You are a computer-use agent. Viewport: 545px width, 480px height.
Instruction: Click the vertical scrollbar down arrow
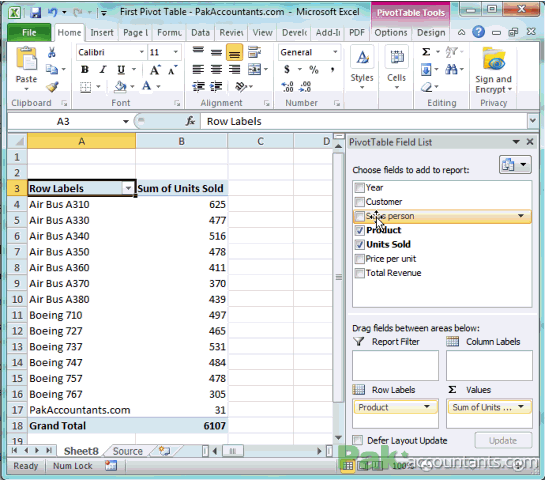point(338,437)
